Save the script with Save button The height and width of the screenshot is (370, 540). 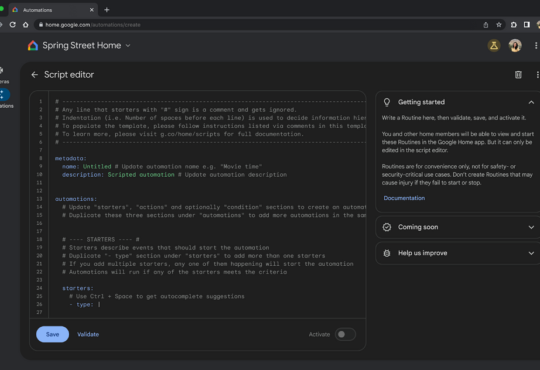pyautogui.click(x=52, y=334)
